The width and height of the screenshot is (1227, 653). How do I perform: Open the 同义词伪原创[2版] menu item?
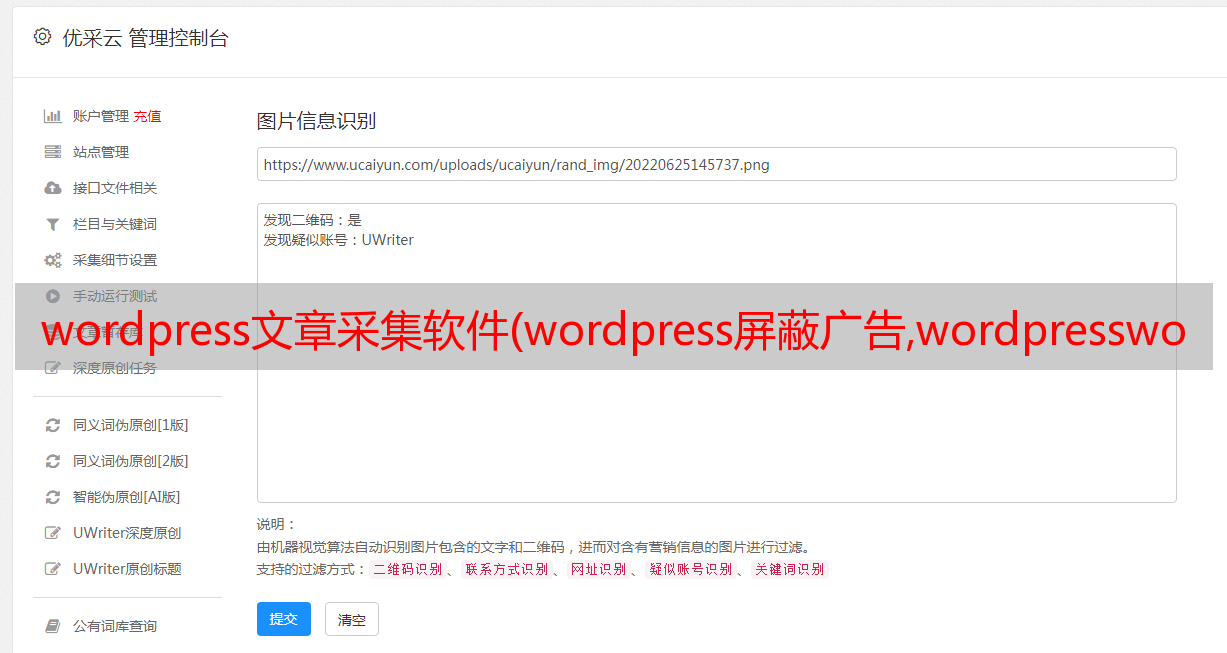pyautogui.click(x=131, y=461)
